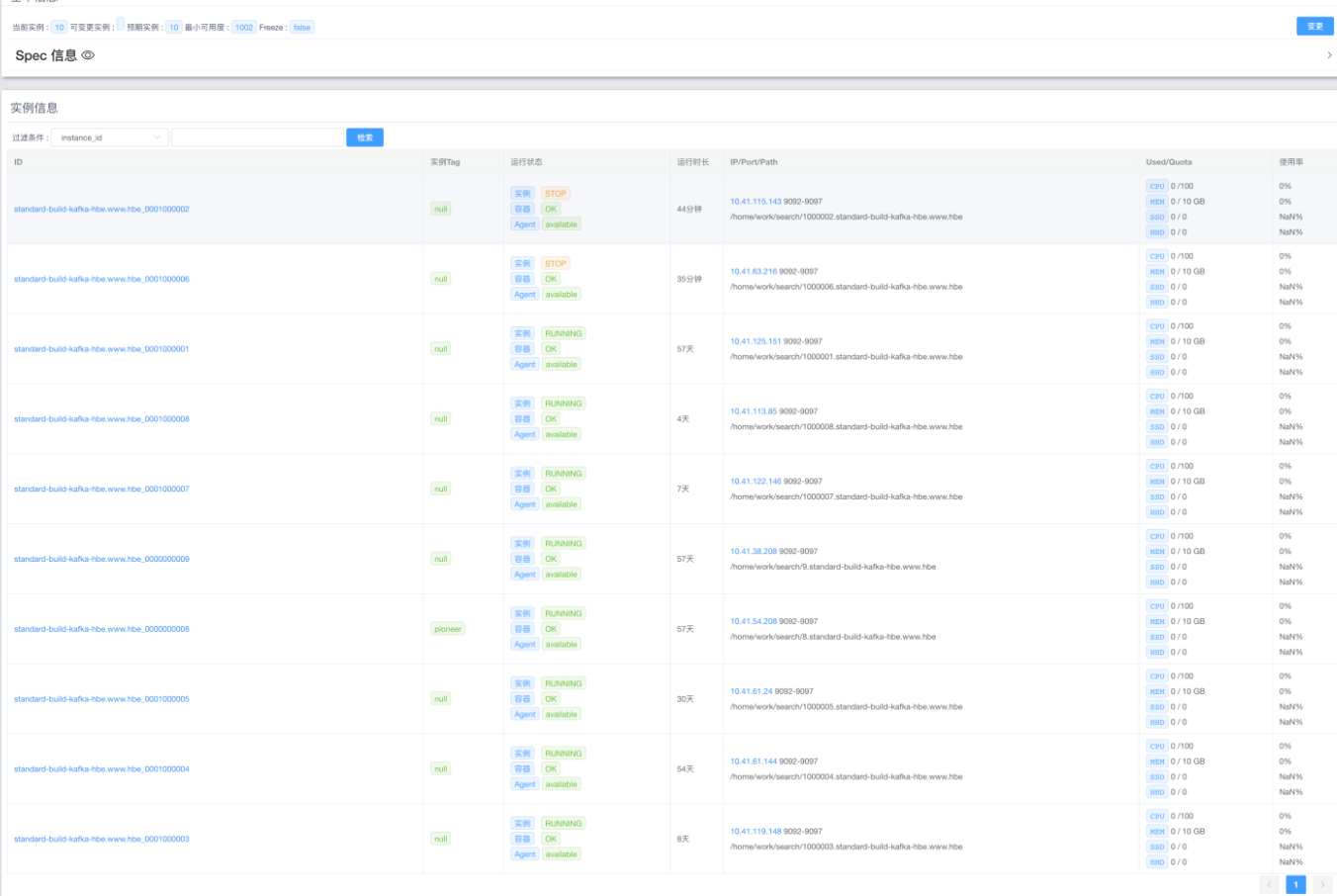Open instance link ending in 0001000002
1337x896 pixels.
pyautogui.click(x=101, y=210)
